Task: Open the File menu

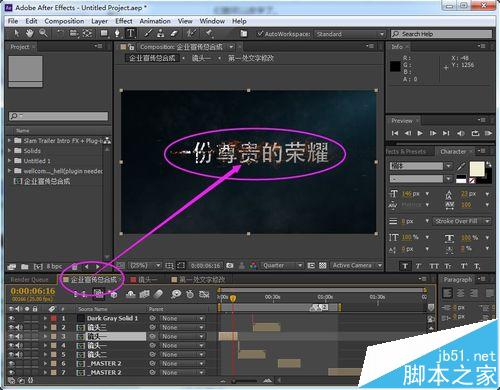Action: tap(13, 21)
